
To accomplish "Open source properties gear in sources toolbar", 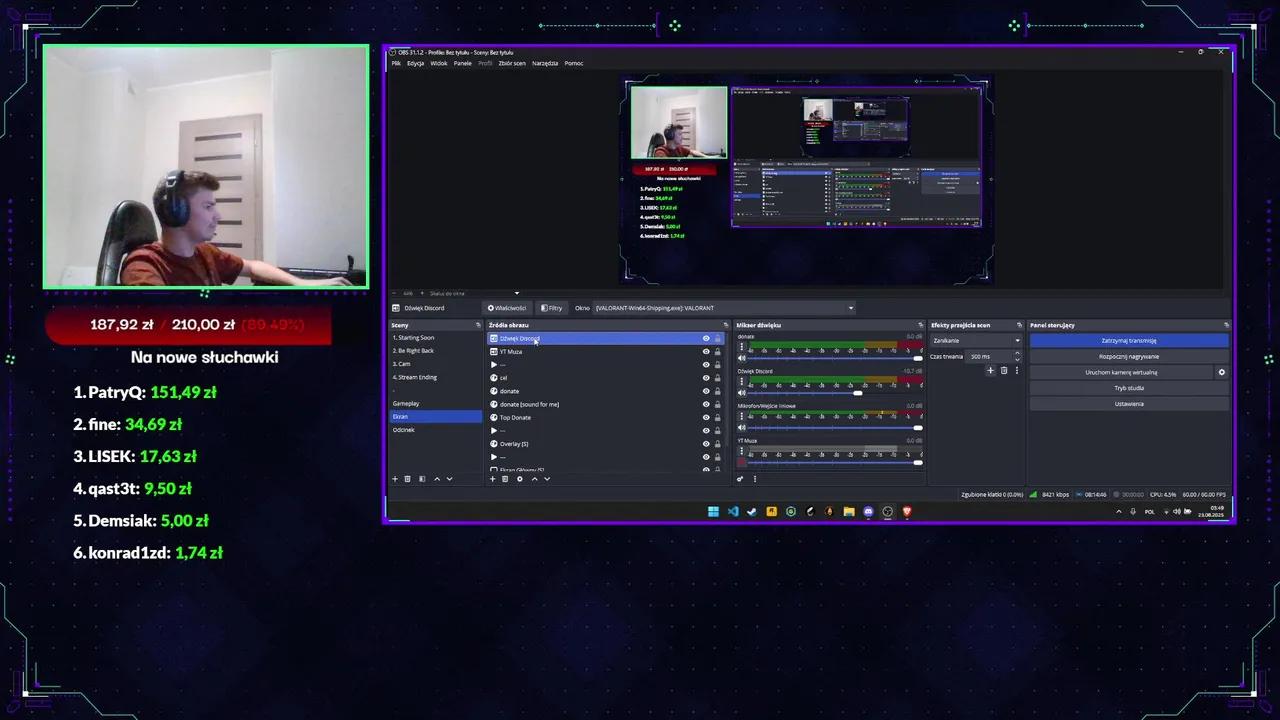I will (x=519, y=479).
